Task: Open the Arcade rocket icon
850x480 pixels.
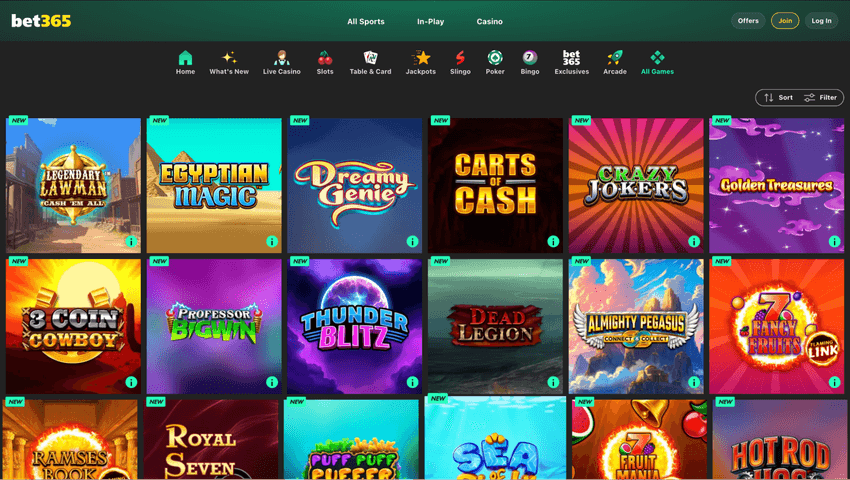Action: (615, 57)
